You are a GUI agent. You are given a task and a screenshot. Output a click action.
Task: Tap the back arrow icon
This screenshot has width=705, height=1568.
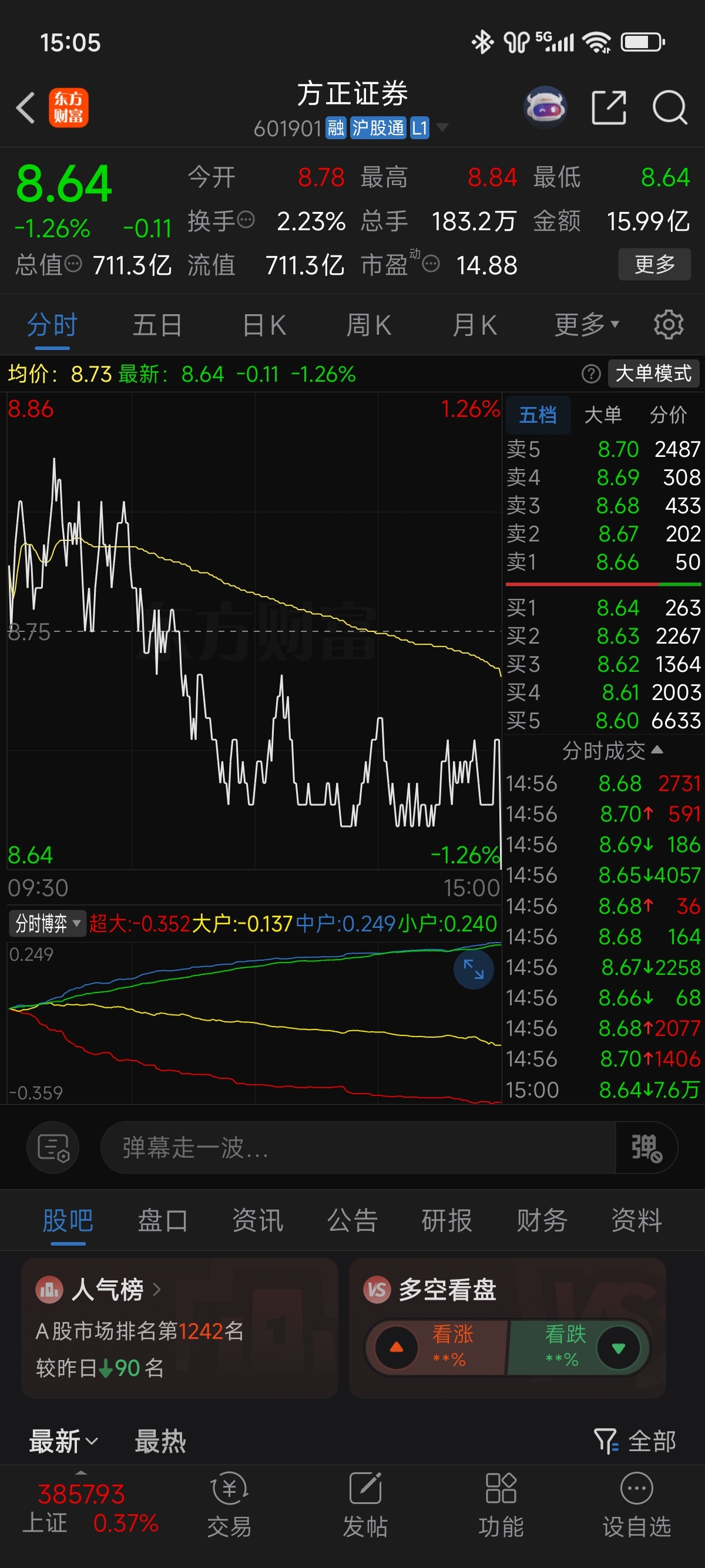click(26, 108)
